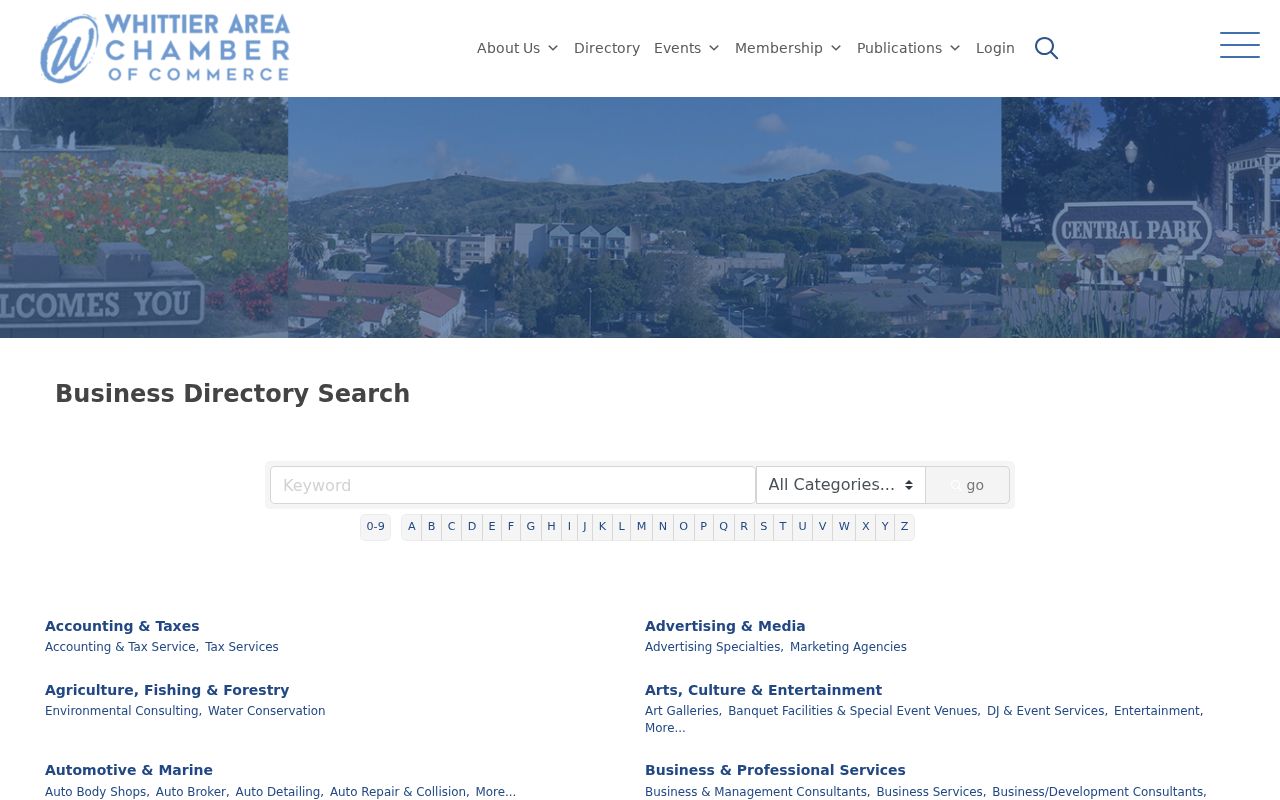Viewport: 1280px width, 800px height.
Task: Filter directory by letter H
Action: [551, 527]
